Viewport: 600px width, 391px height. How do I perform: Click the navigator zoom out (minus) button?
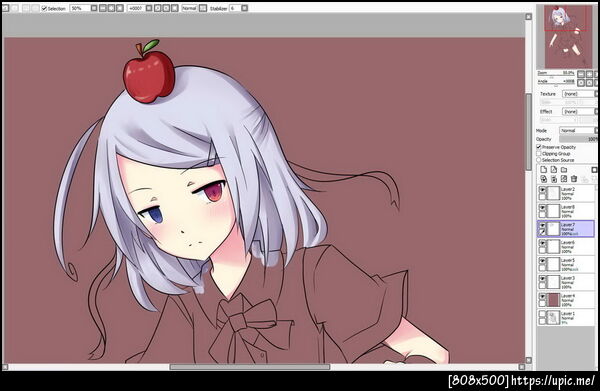coord(581,74)
